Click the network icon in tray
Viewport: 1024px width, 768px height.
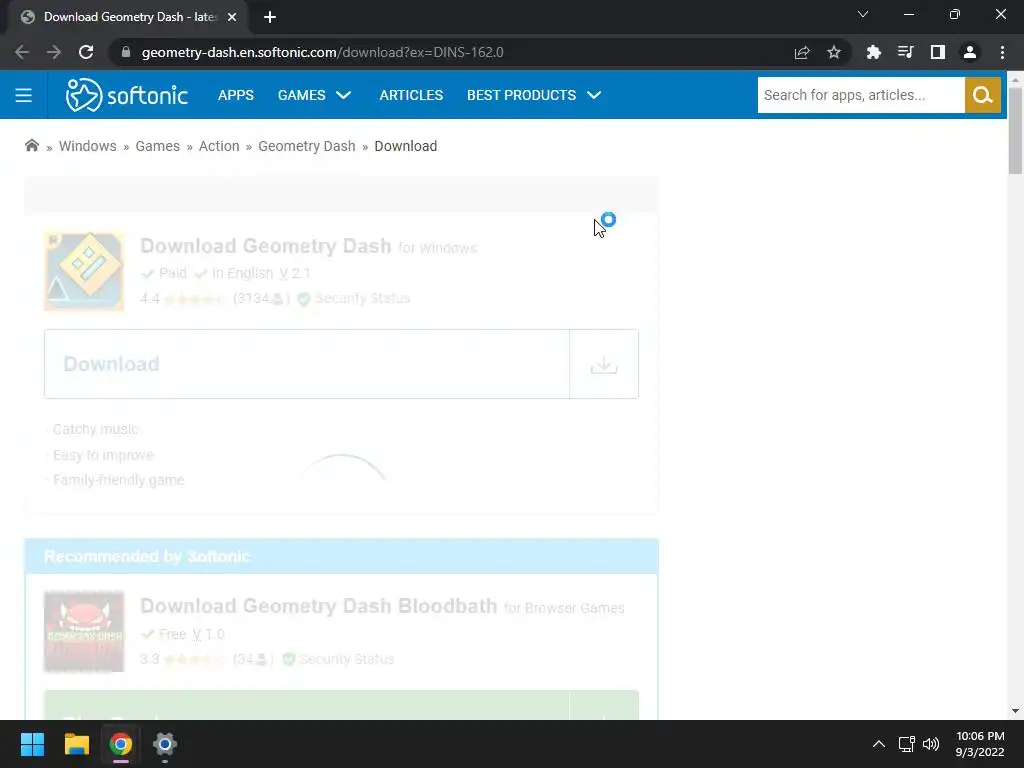click(906, 744)
